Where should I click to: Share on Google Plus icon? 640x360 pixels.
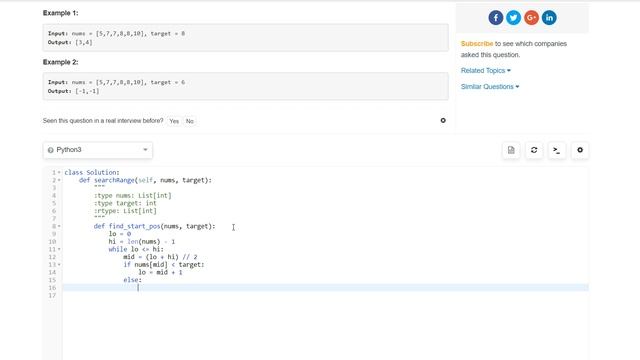(x=531, y=18)
